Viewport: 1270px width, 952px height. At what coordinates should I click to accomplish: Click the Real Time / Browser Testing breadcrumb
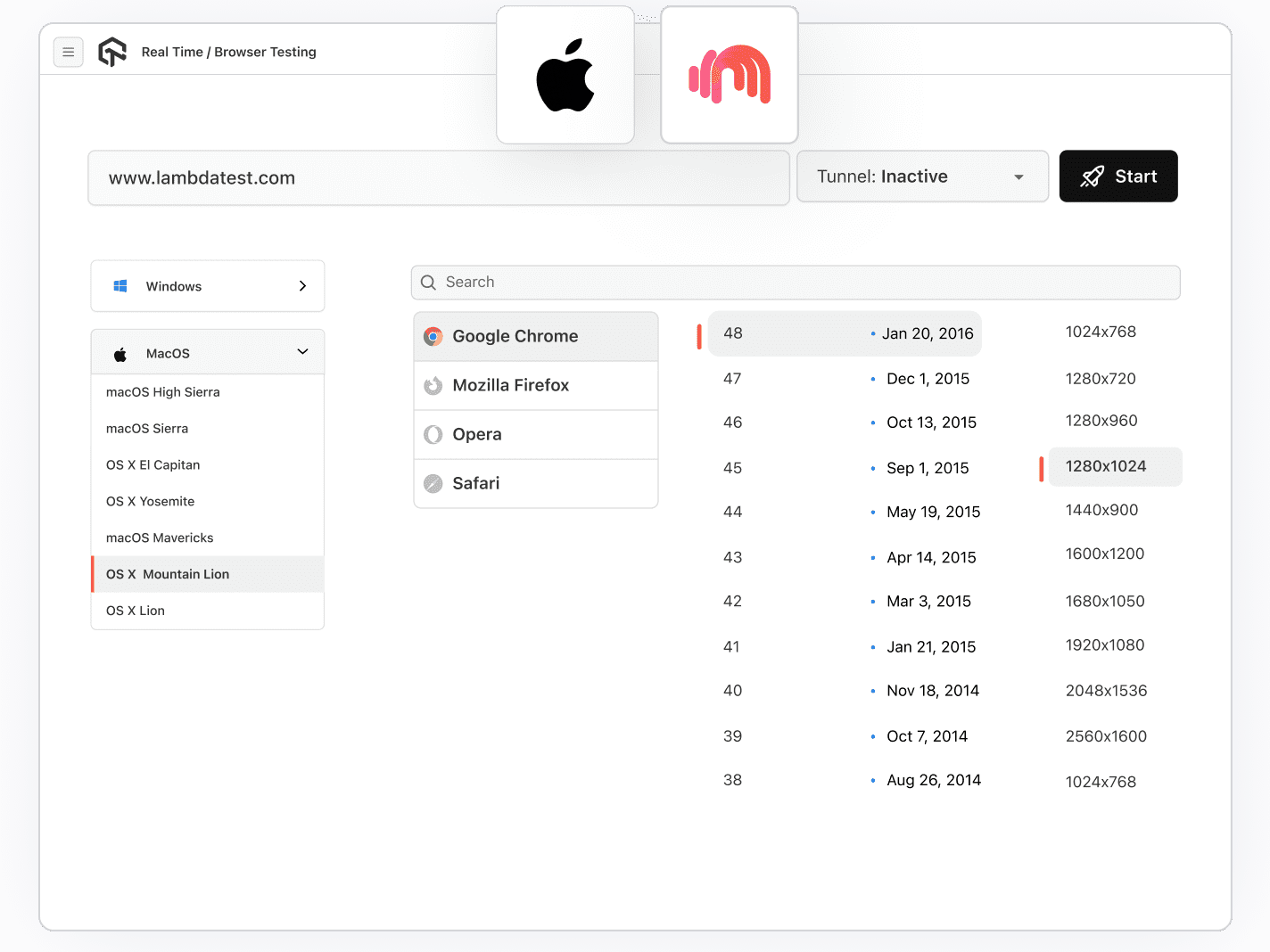click(228, 52)
